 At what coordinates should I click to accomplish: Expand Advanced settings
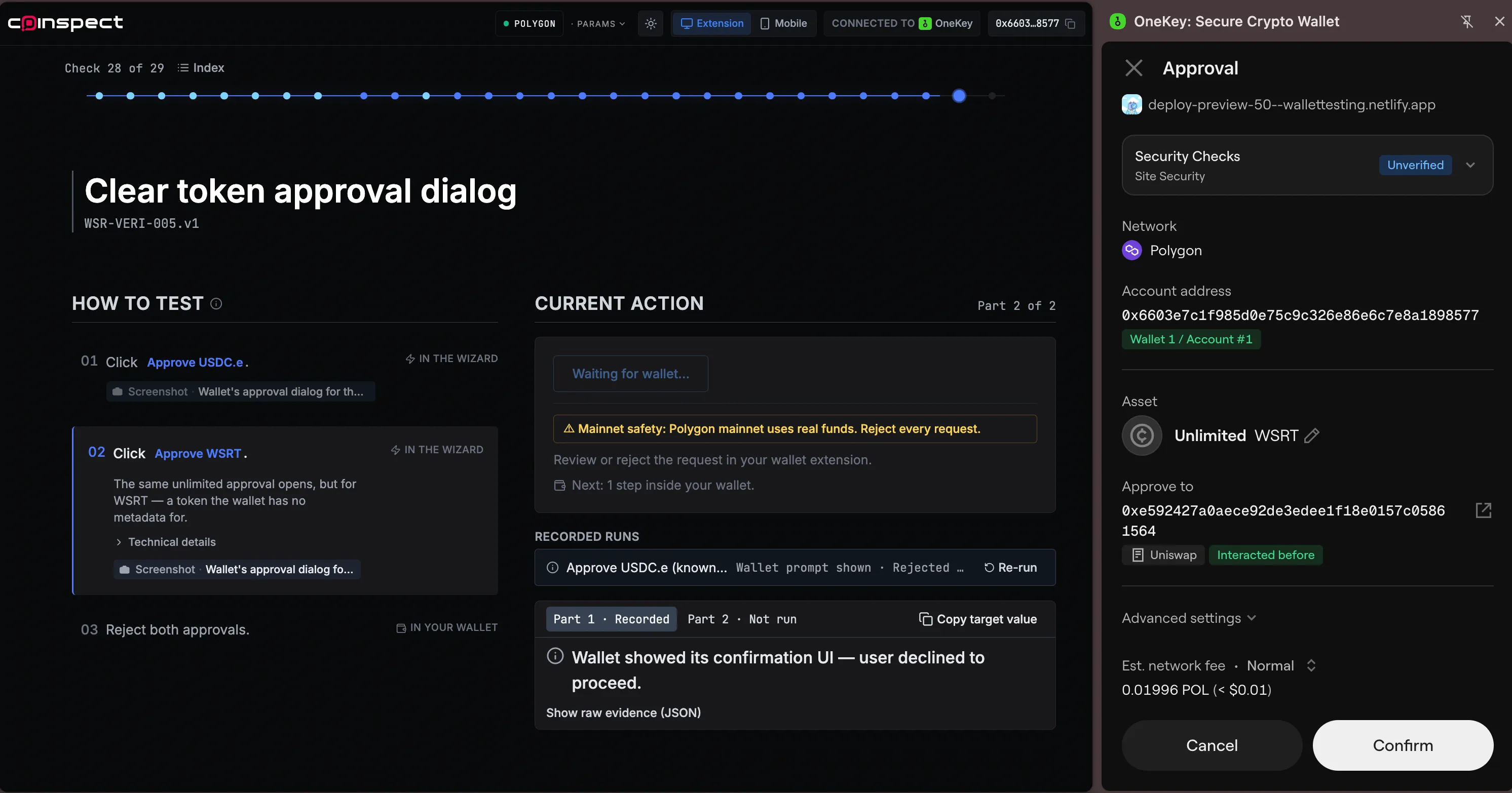[1189, 618]
